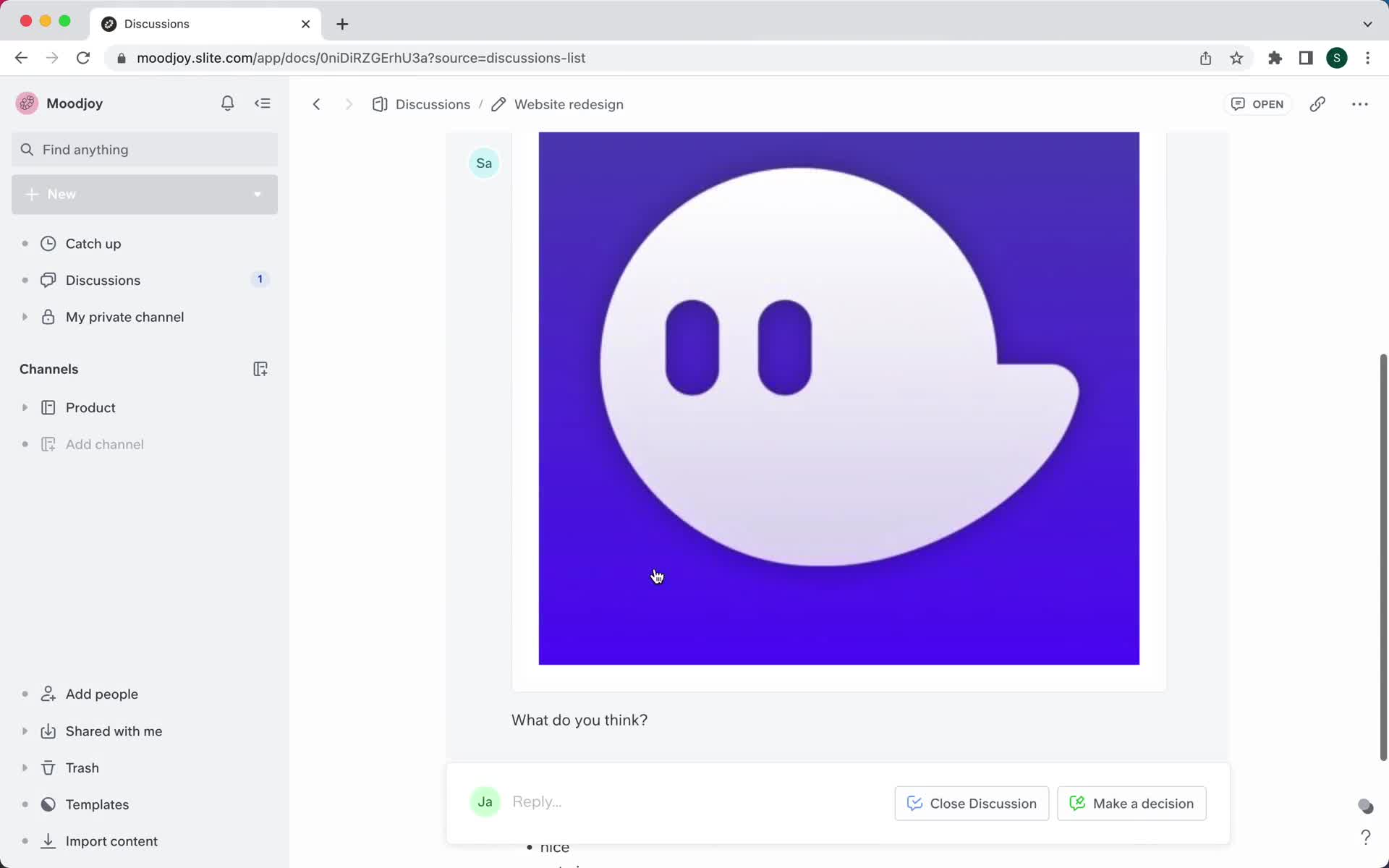The height and width of the screenshot is (868, 1389).
Task: Click the Moodjoy workspace logo
Action: coord(27,103)
